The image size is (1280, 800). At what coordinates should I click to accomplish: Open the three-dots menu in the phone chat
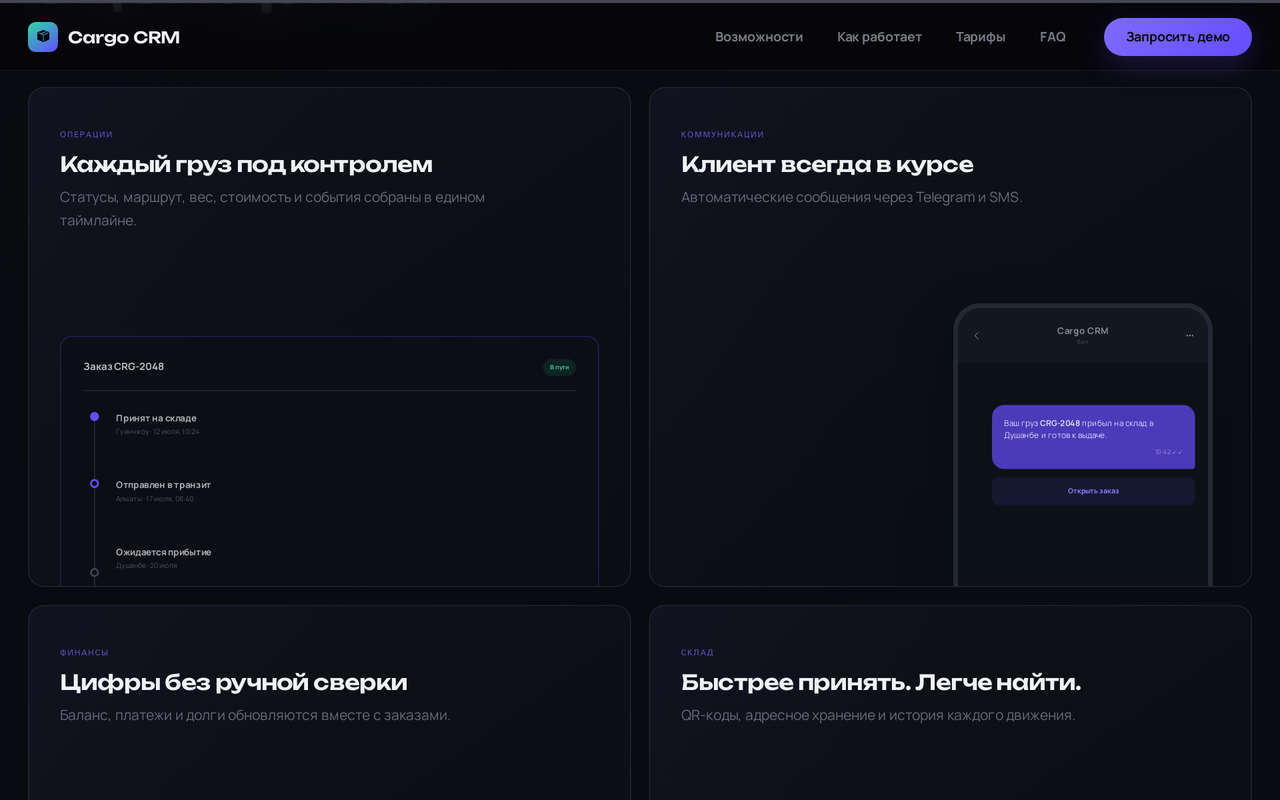pyautogui.click(x=1189, y=335)
